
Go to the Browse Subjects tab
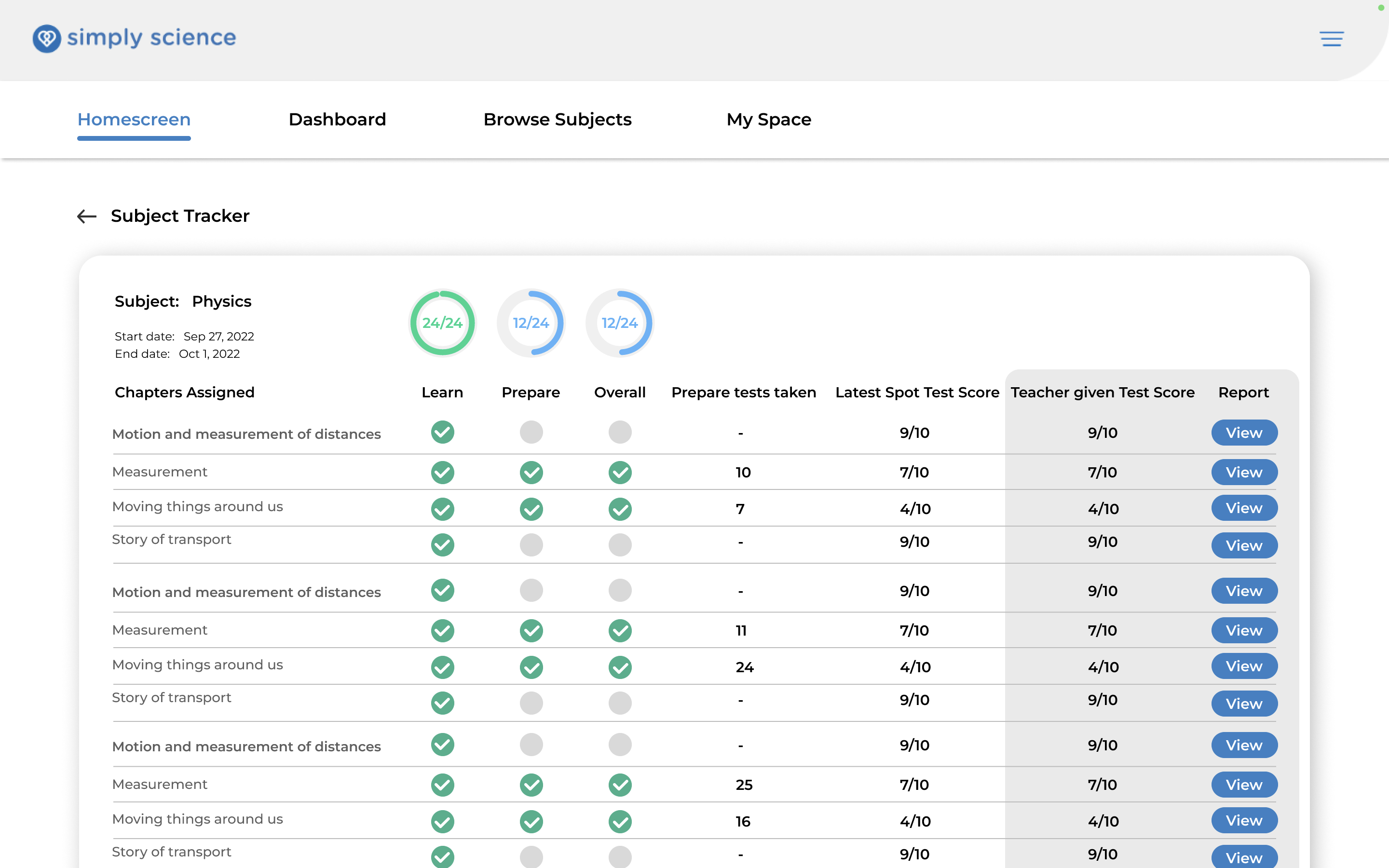(558, 120)
